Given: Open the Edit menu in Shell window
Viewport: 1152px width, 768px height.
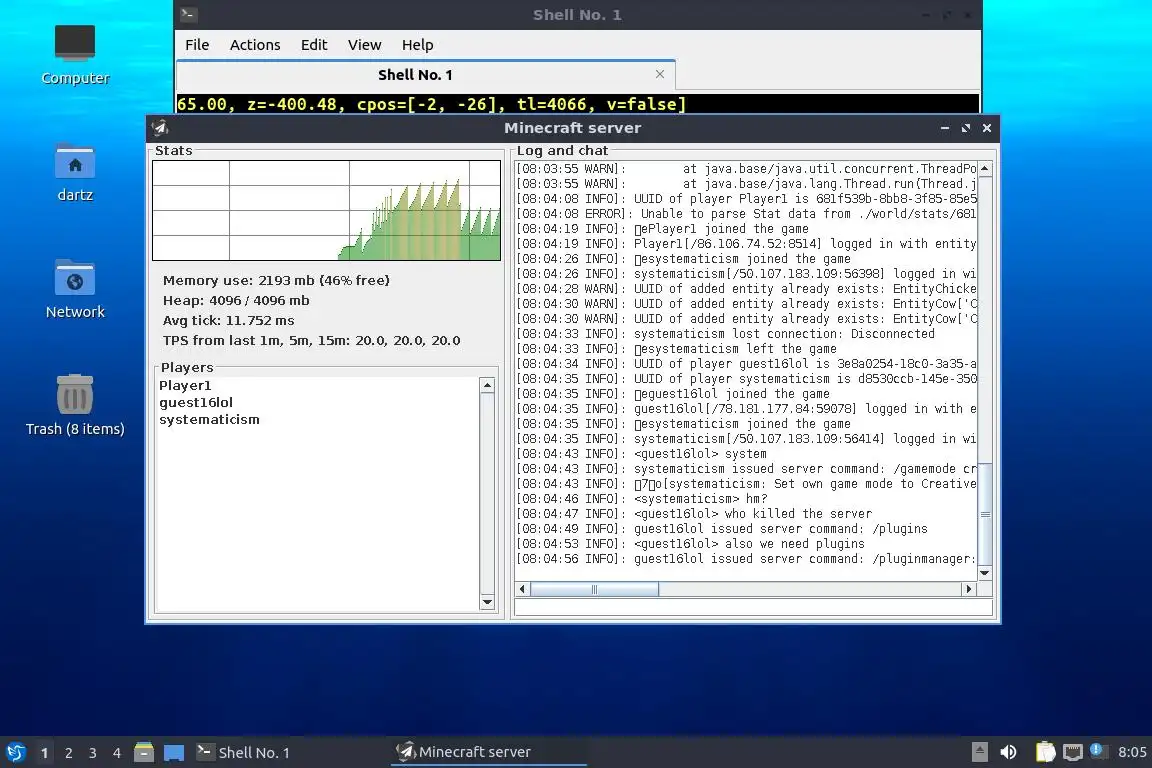Looking at the screenshot, I should (314, 45).
